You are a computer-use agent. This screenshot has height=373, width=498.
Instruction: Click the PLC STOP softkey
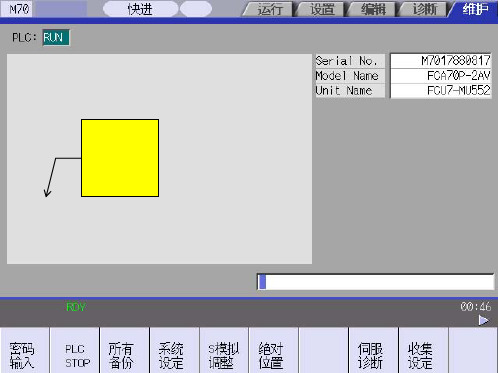click(75, 351)
